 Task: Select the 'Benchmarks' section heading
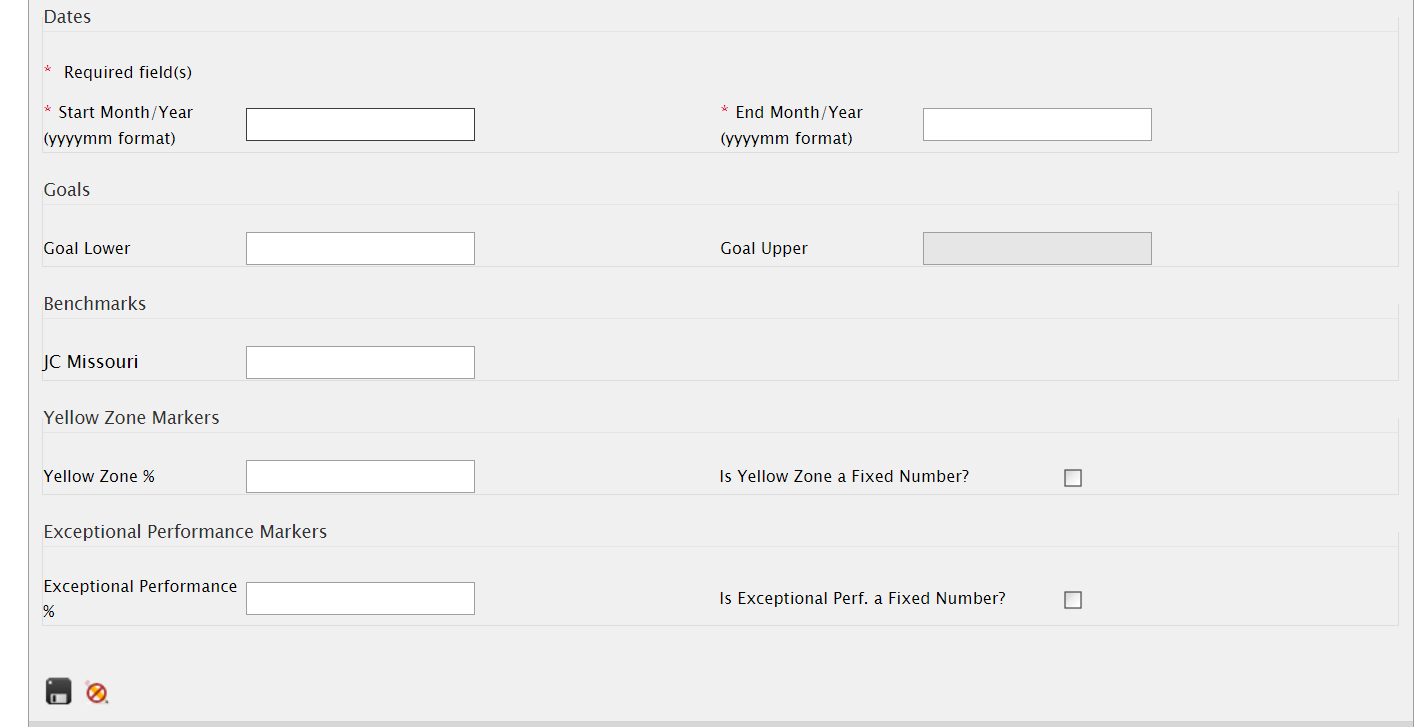95,303
